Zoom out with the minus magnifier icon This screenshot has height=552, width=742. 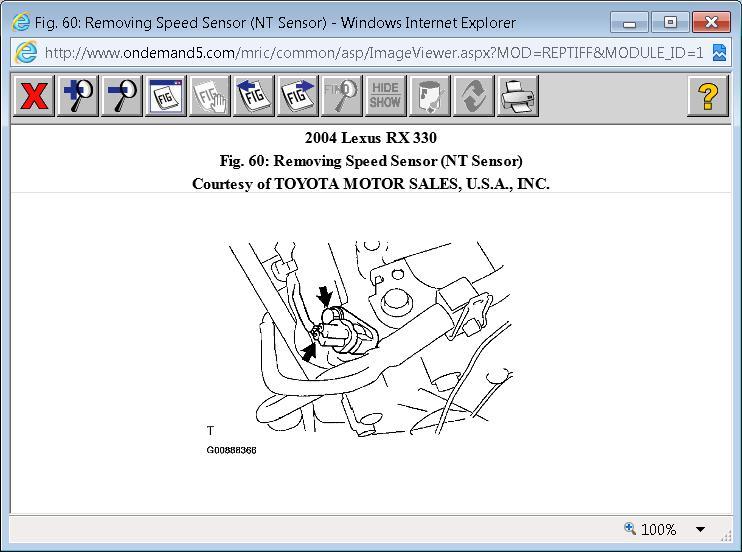(122, 96)
